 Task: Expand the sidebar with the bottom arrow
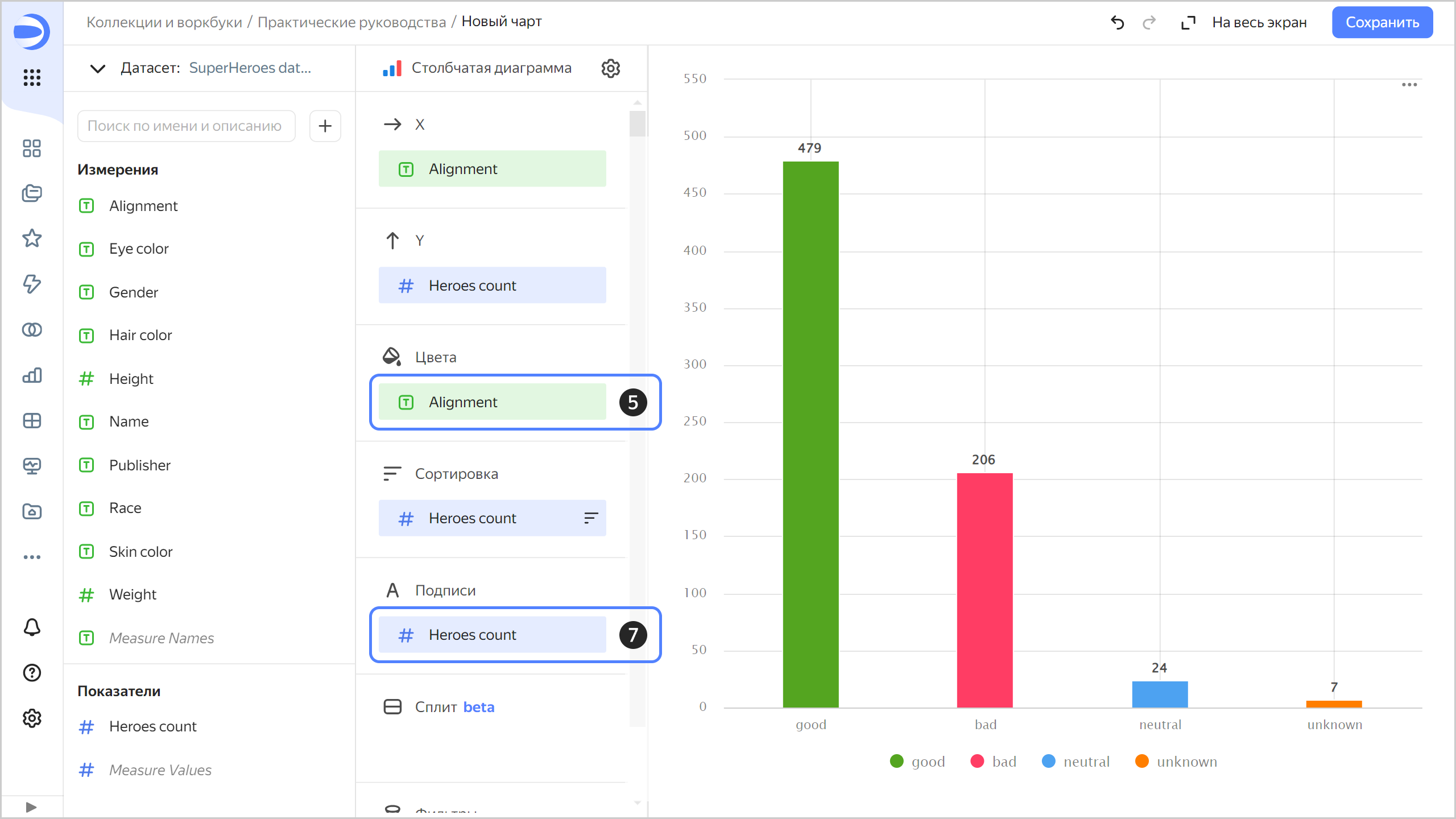31,807
